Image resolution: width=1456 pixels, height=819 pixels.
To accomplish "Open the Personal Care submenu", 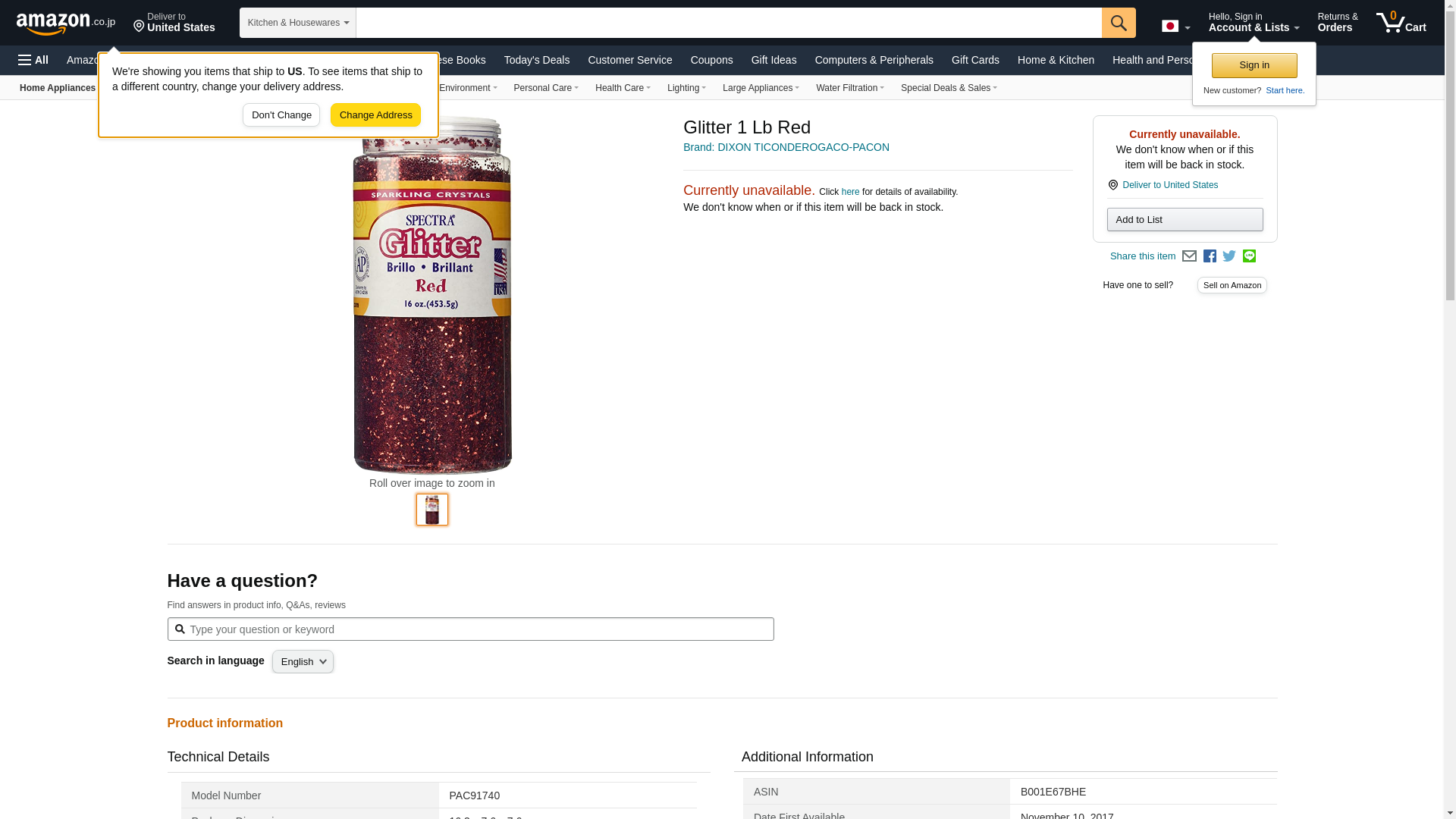I will tap(546, 88).
